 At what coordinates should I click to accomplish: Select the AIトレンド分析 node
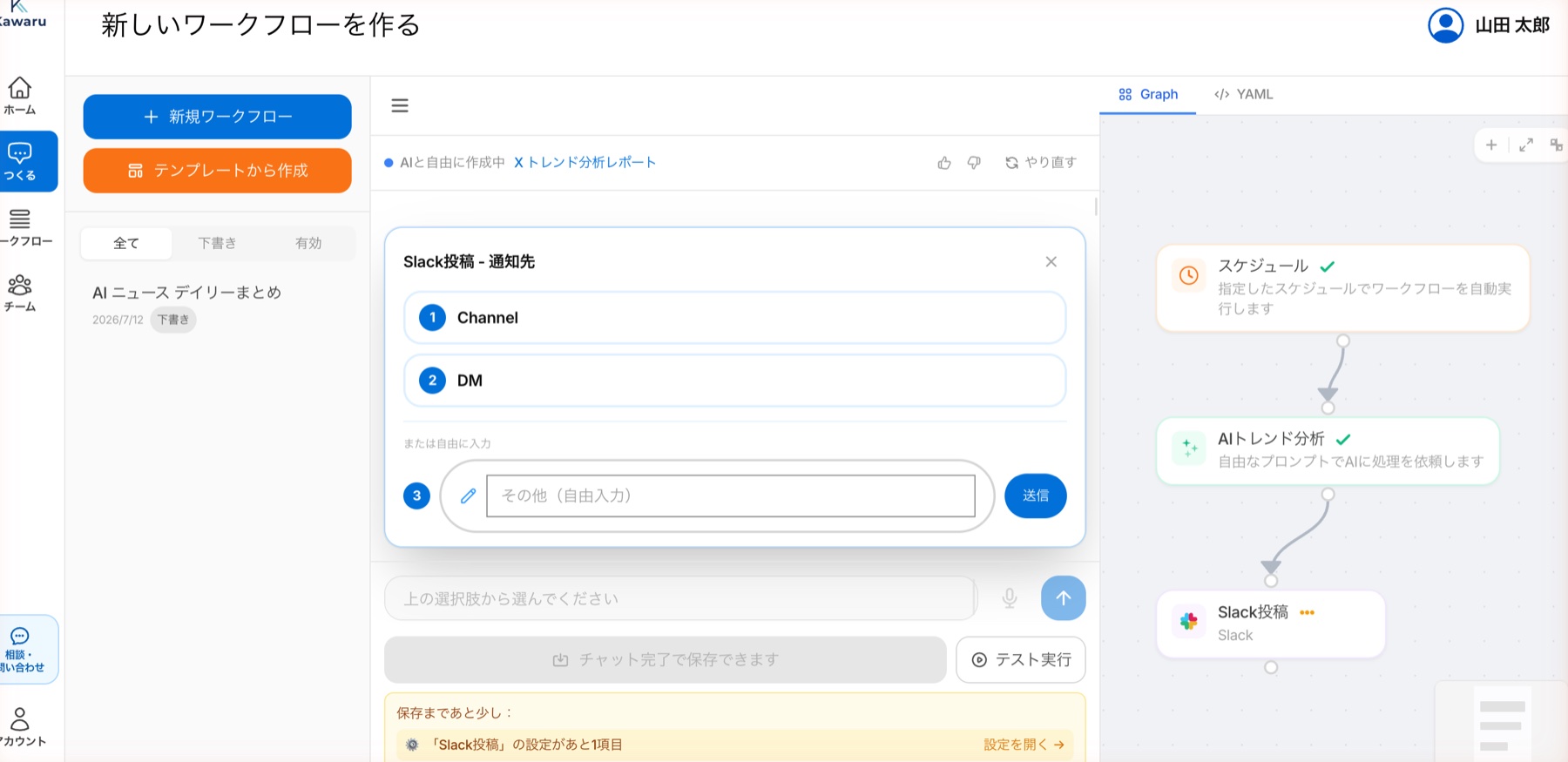1328,450
